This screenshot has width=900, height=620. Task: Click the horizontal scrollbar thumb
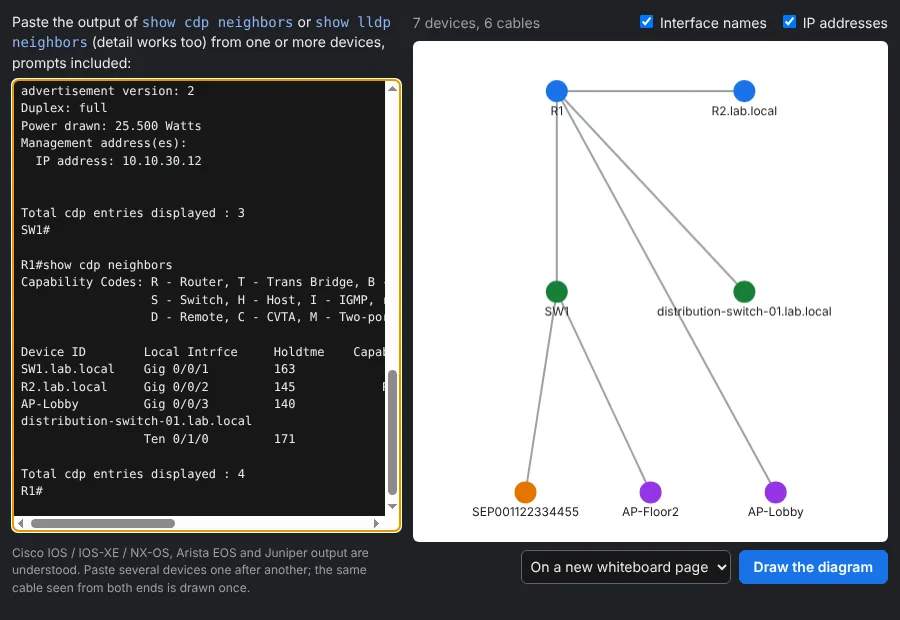[103, 524]
